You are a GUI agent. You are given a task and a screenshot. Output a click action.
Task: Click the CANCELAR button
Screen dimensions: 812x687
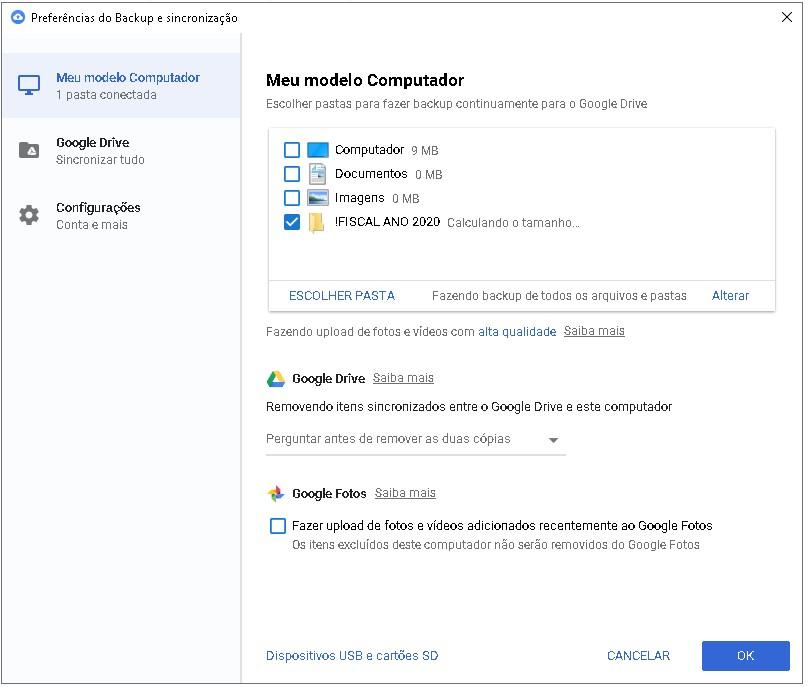tap(638, 656)
